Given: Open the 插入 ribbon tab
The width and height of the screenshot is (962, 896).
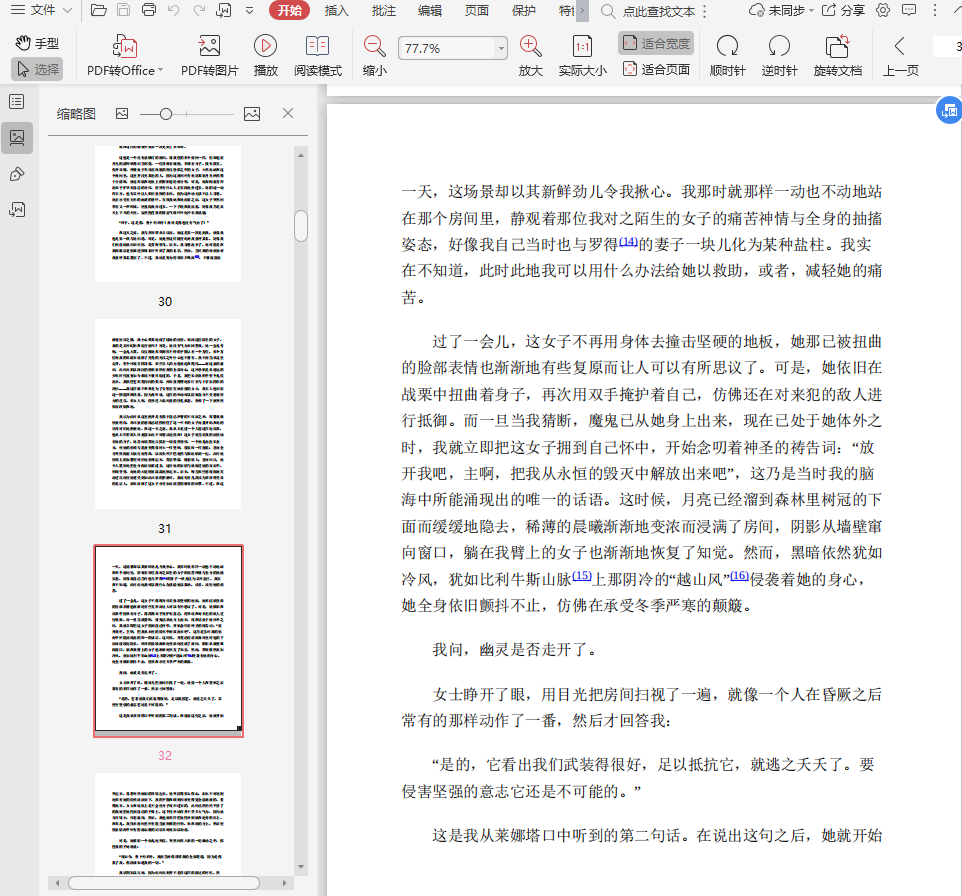Looking at the screenshot, I should (x=337, y=11).
